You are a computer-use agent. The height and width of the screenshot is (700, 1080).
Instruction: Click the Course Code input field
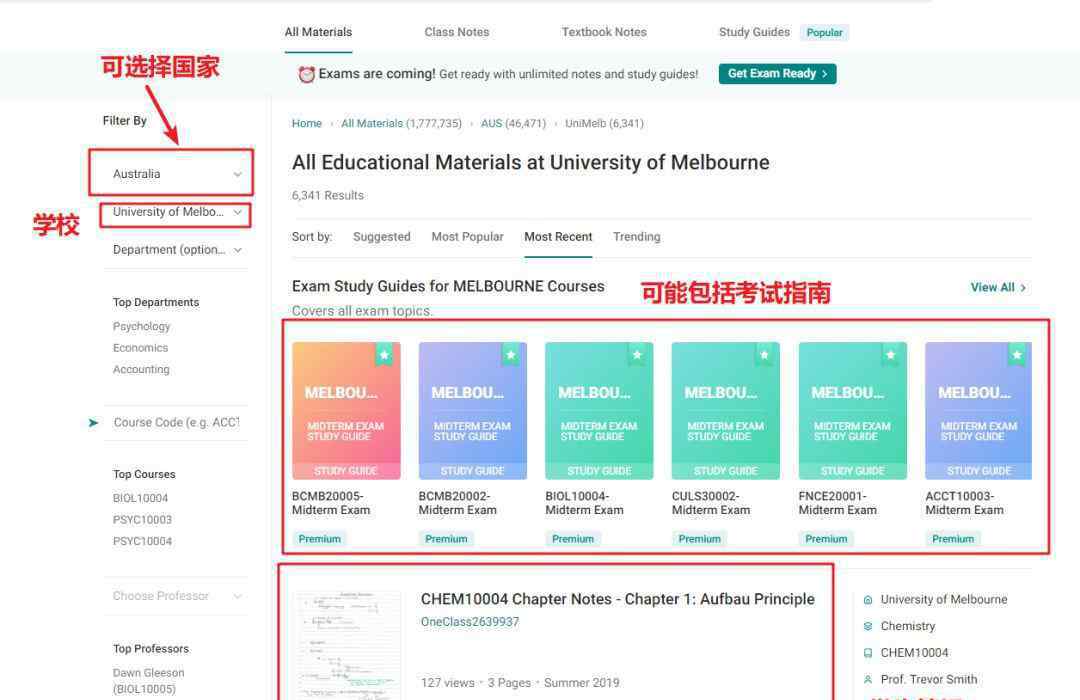(177, 422)
